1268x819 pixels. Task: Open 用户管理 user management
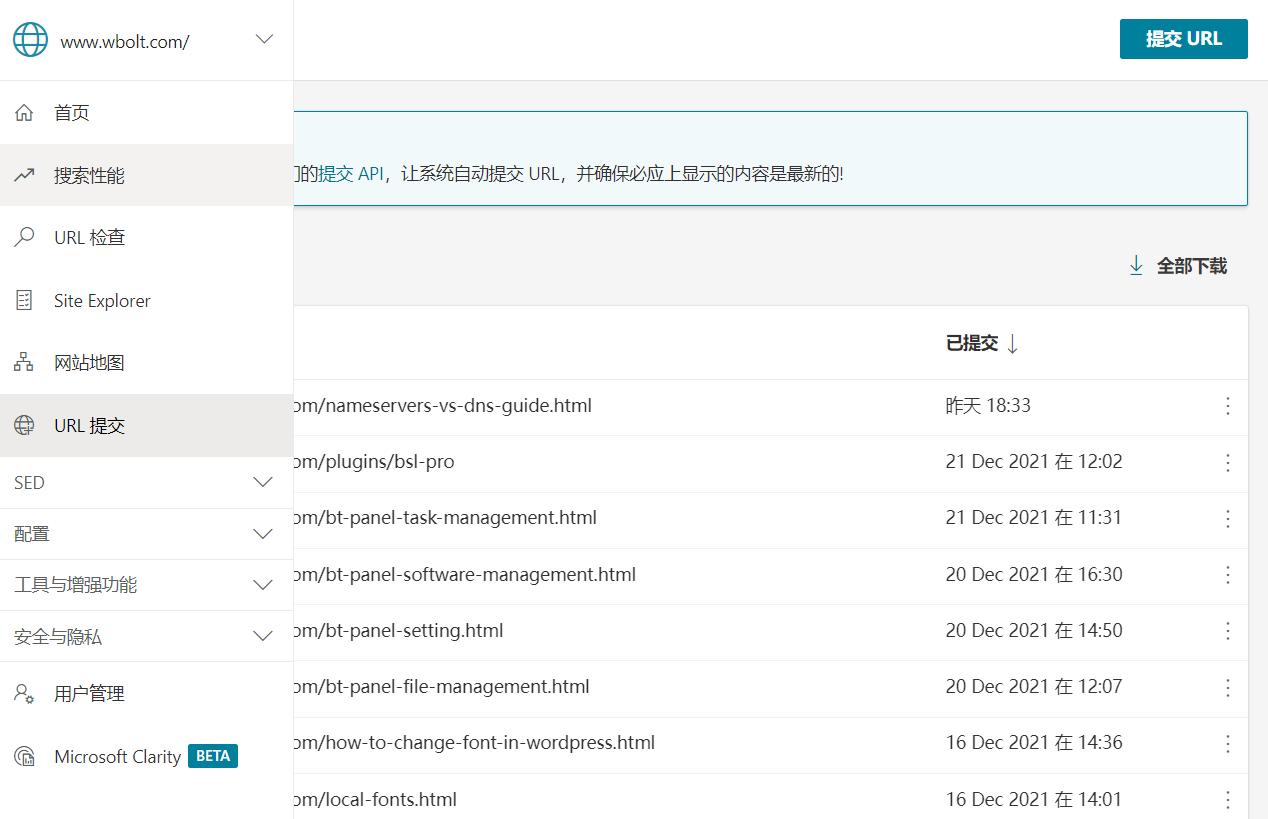click(90, 692)
